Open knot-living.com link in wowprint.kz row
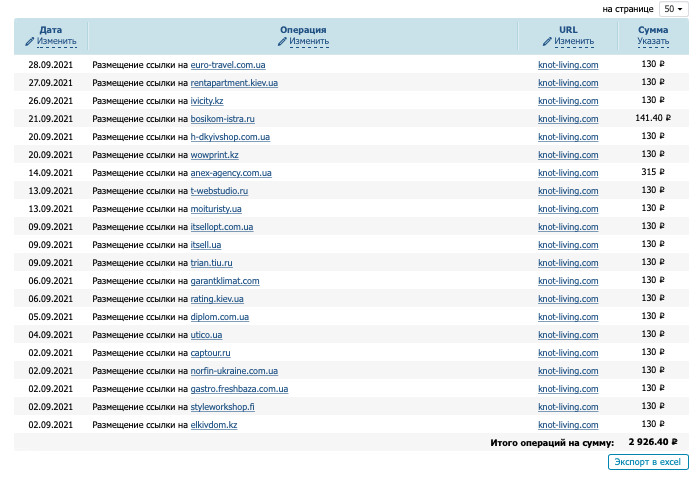Image resolution: width=699 pixels, height=496 pixels. coord(568,155)
